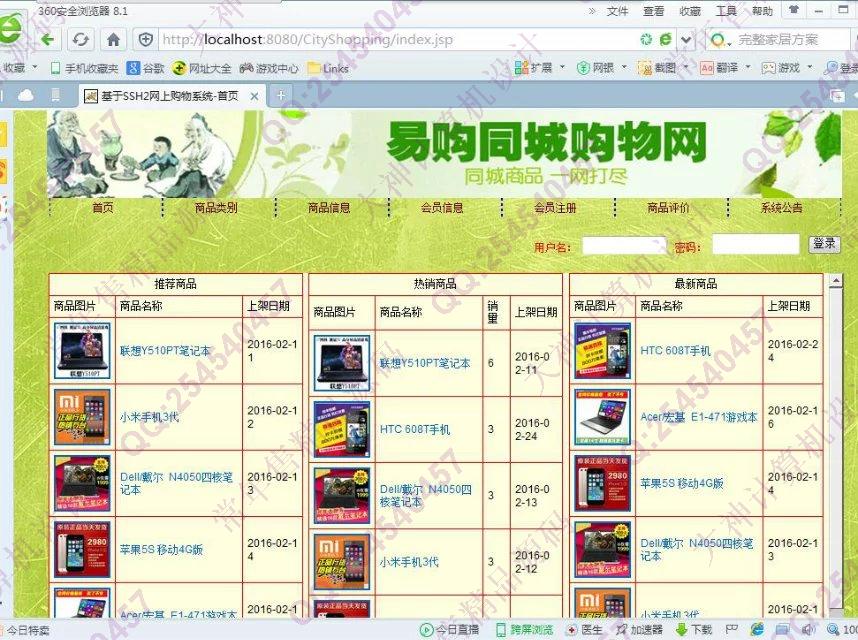Expand the address bar dropdown arrow
Screen dimensions: 858x640
tap(686, 40)
